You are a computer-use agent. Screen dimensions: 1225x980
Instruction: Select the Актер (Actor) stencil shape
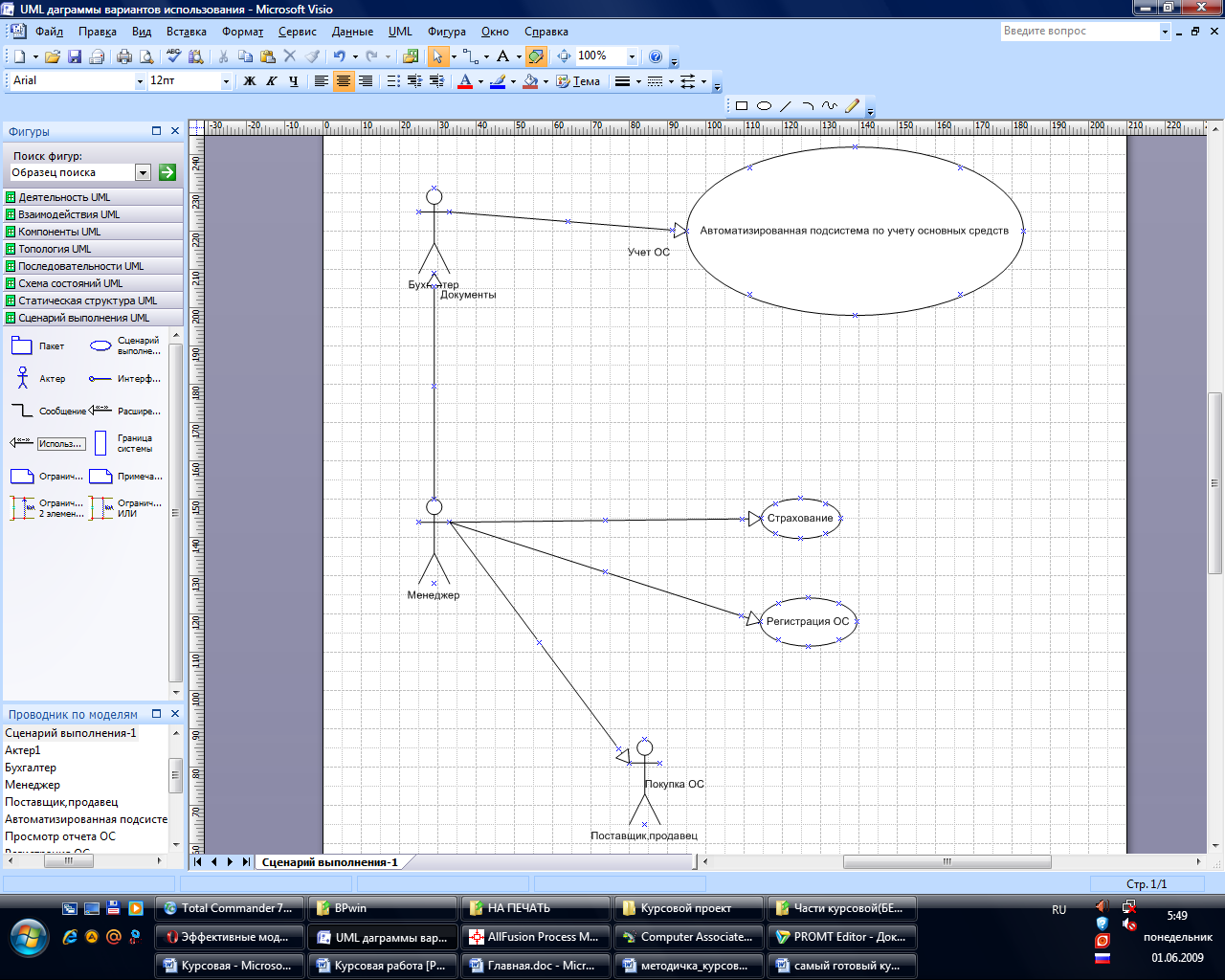[23, 378]
